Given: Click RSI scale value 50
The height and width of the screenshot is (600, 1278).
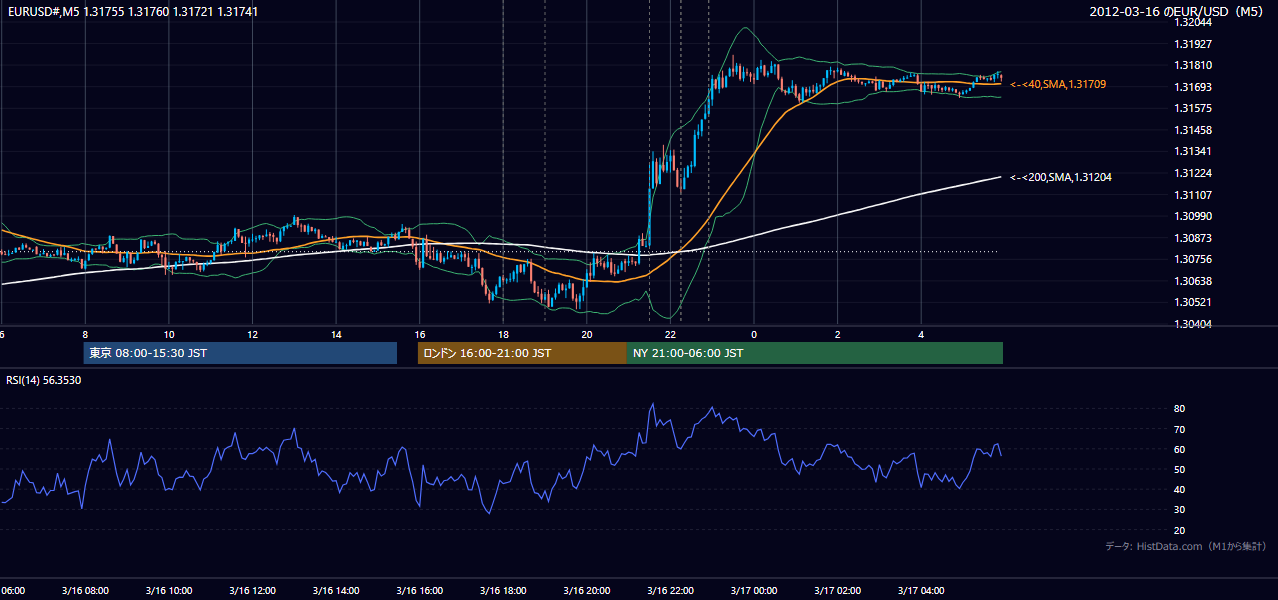Looking at the screenshot, I should tap(1179, 469).
